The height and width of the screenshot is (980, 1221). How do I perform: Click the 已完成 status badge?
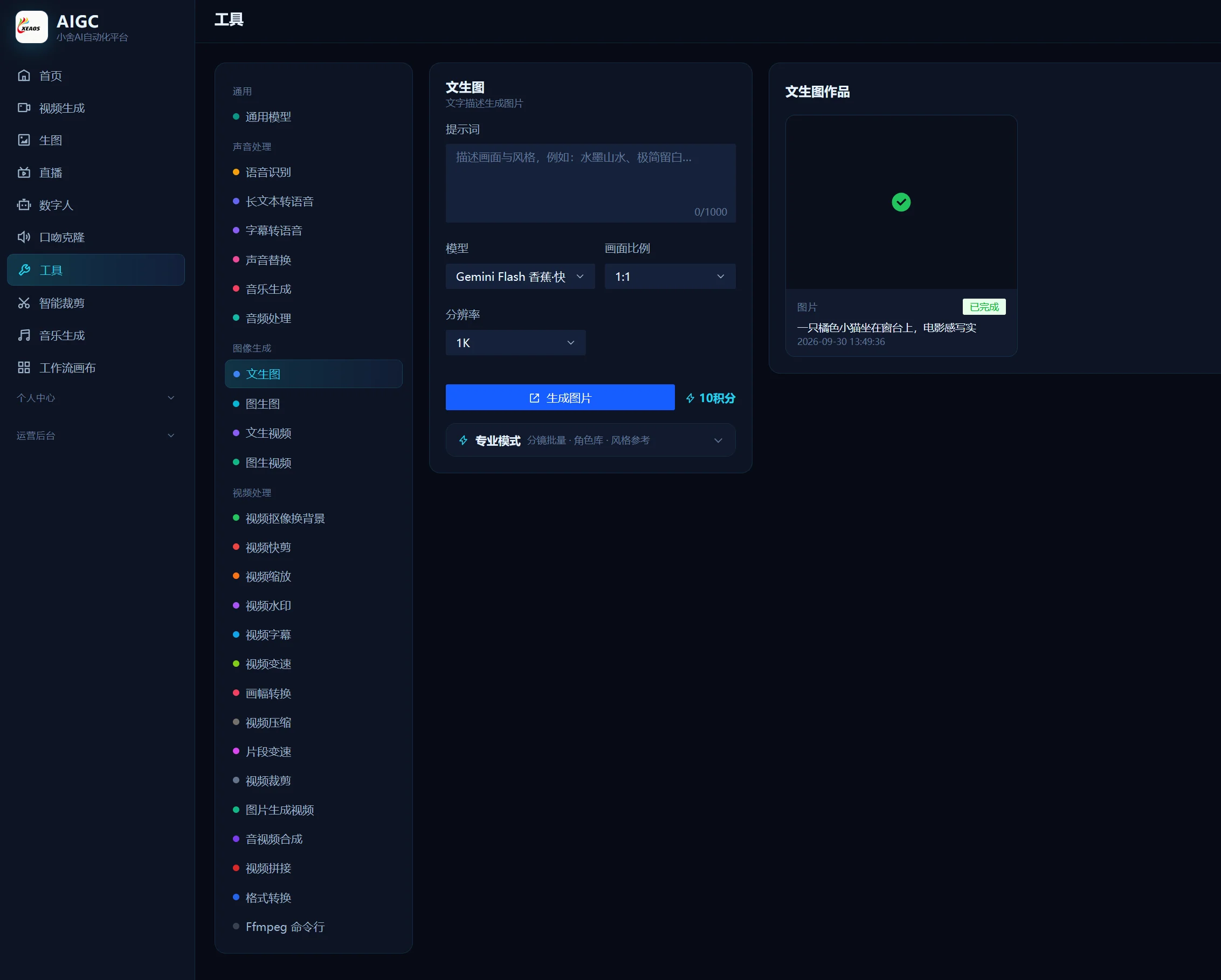(x=984, y=306)
